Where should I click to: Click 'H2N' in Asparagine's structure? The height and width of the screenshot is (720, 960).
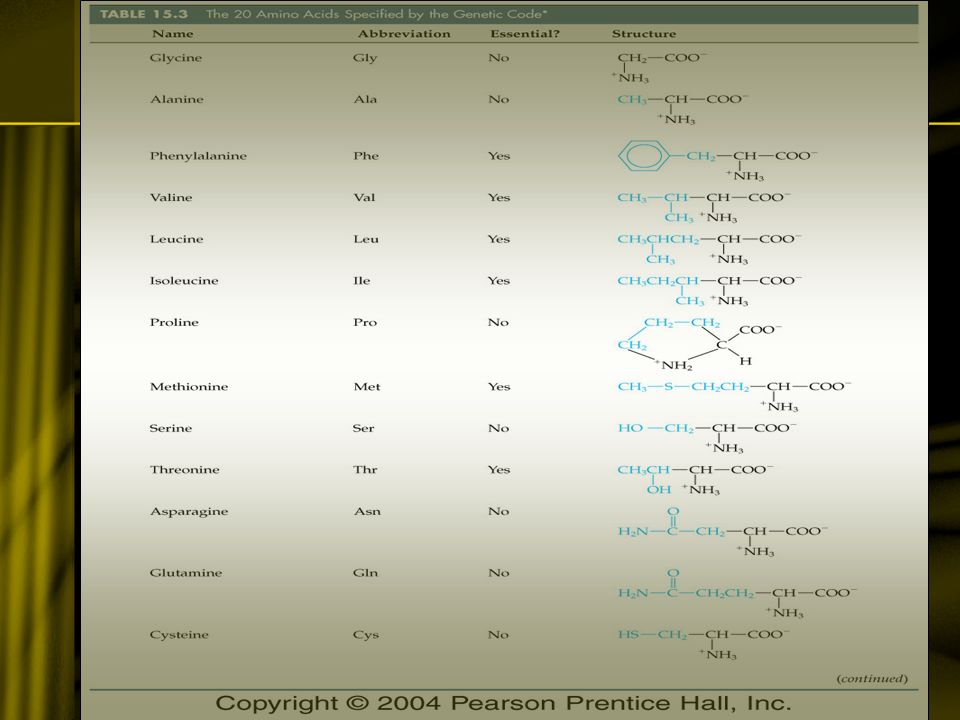(632, 531)
